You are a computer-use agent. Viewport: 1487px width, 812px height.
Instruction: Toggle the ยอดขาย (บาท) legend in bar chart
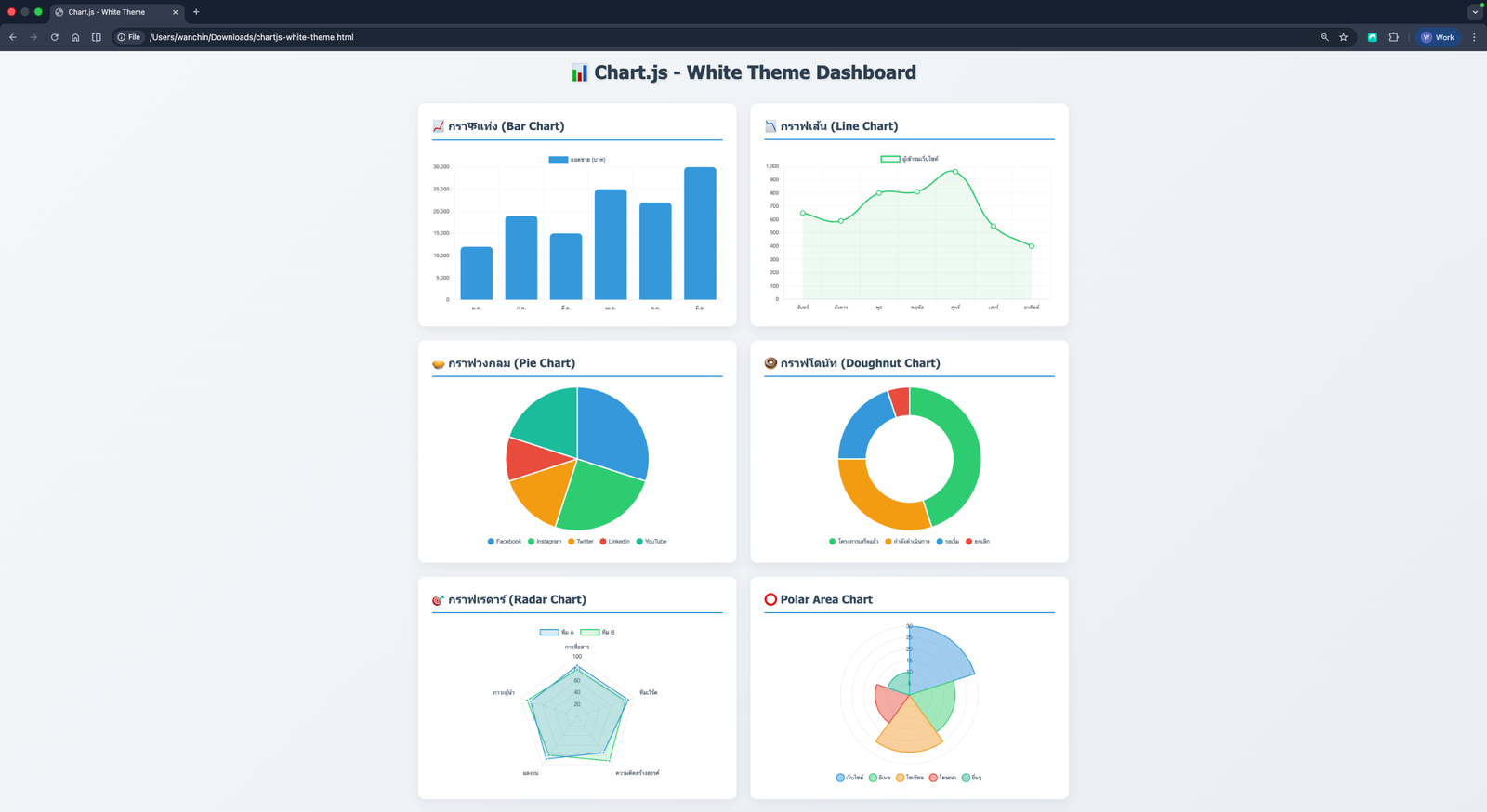pyautogui.click(x=577, y=160)
